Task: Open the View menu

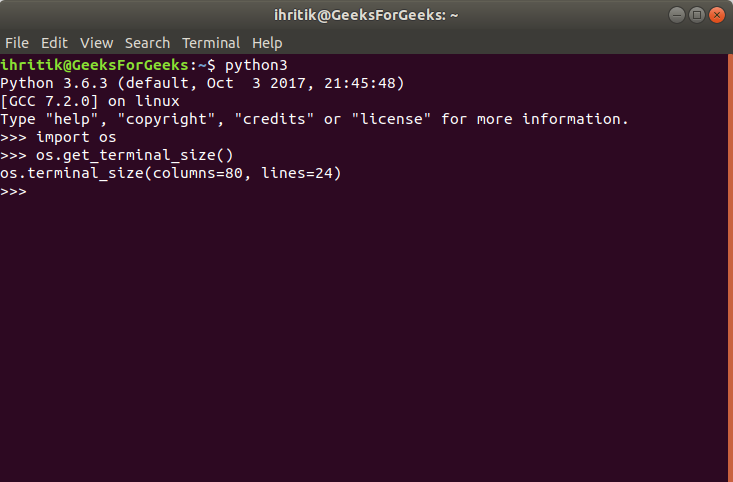Action: (96, 43)
